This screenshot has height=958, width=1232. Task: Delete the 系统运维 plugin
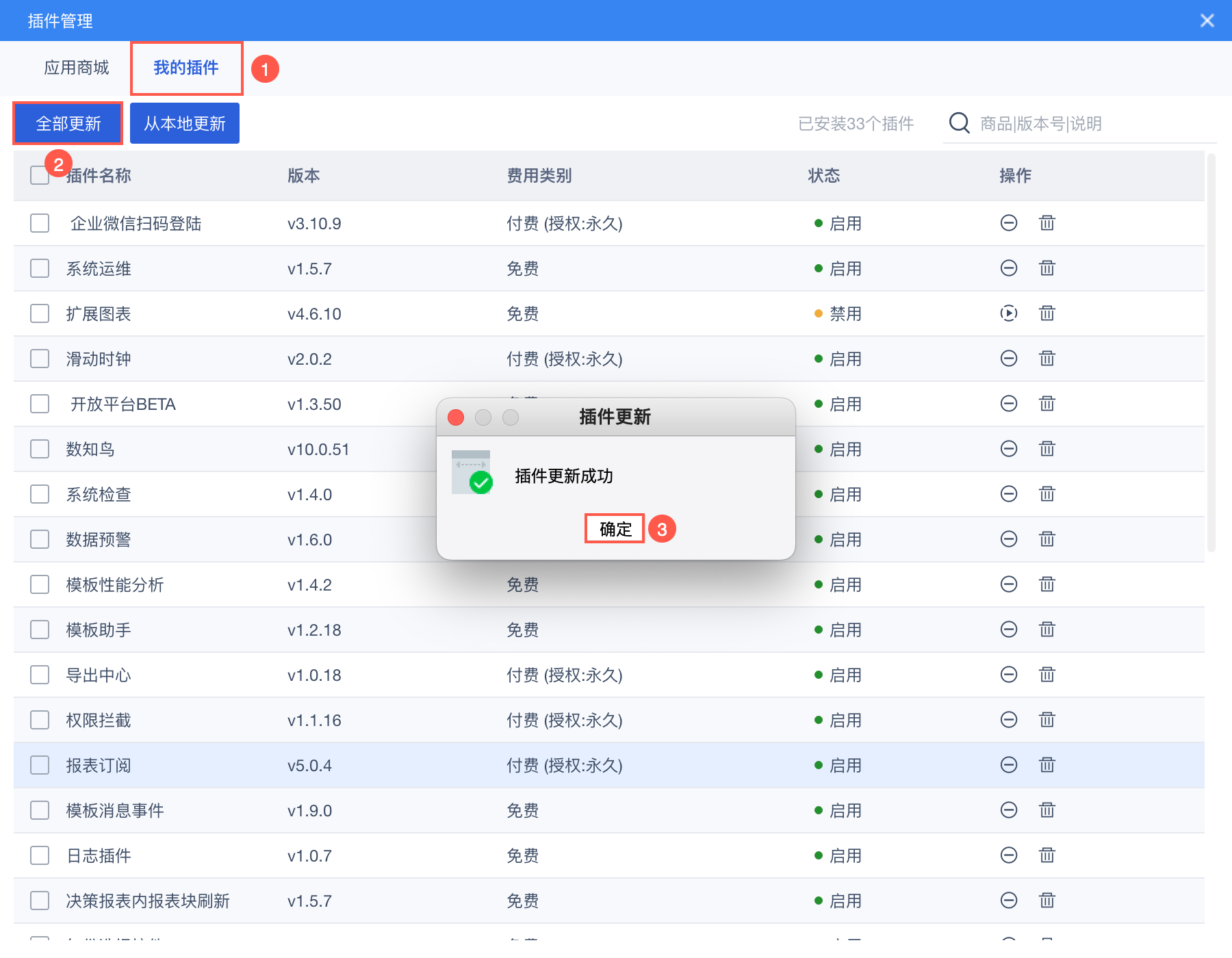coord(1047,268)
